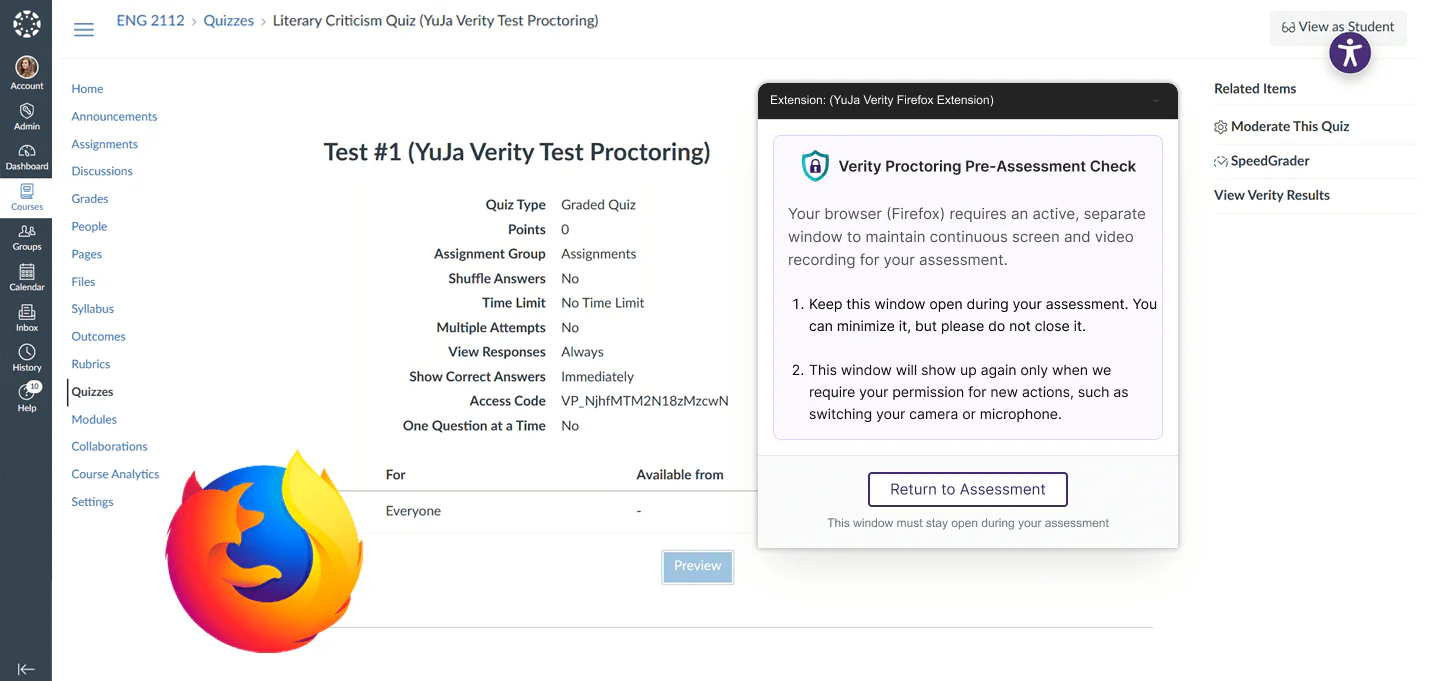The width and height of the screenshot is (1433, 681).
Task: Open the Inbox icon
Action: pyautogui.click(x=27, y=313)
